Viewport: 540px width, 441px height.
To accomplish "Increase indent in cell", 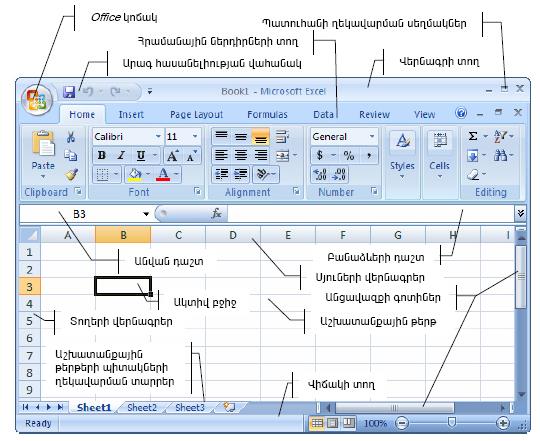I will coord(241,174).
